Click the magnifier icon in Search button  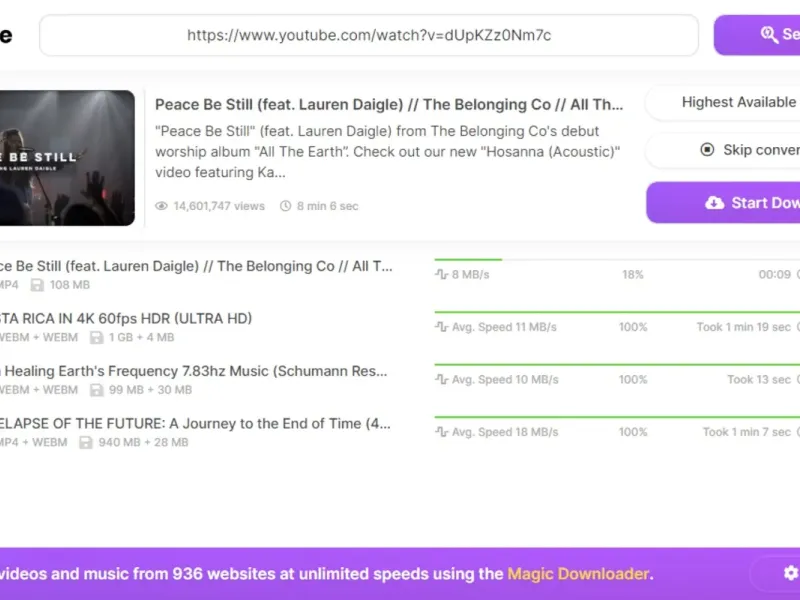[769, 35]
